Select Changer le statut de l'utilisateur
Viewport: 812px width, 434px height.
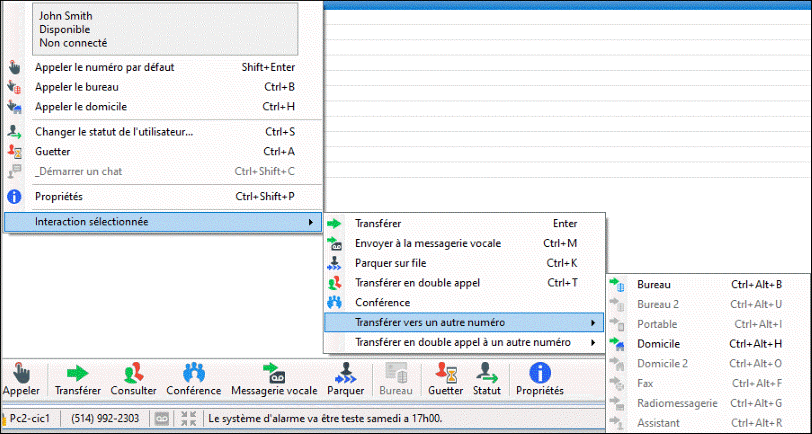click(114, 131)
